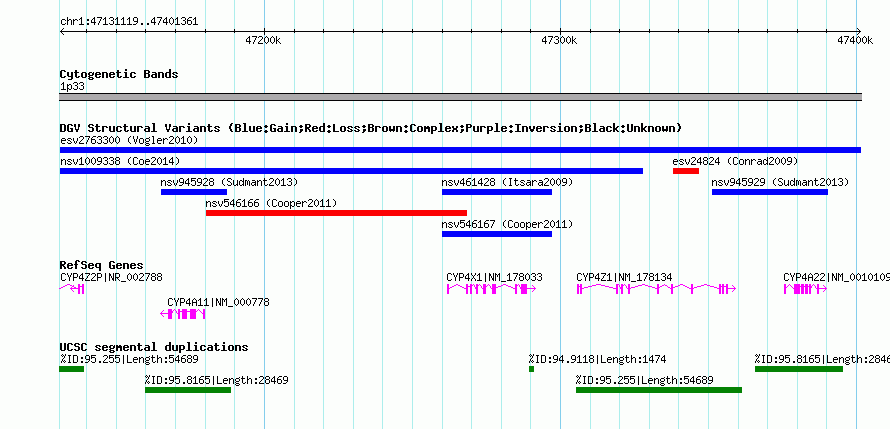Click the CYP4A11 gene structure glyph
The image size is (890, 429).
point(183,314)
